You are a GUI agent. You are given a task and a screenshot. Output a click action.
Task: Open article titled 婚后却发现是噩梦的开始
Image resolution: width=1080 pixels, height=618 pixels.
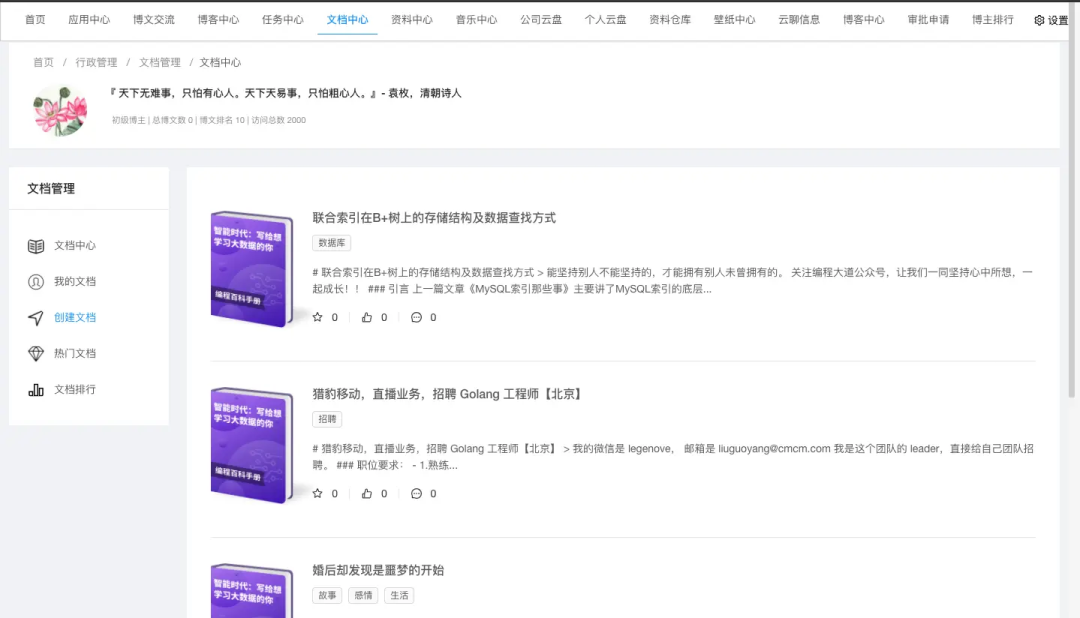[x=378, y=570]
